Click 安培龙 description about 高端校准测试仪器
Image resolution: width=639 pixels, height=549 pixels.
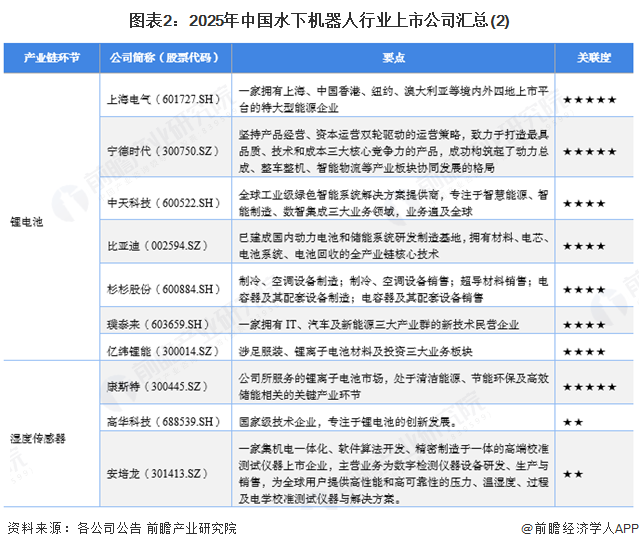[393, 474]
